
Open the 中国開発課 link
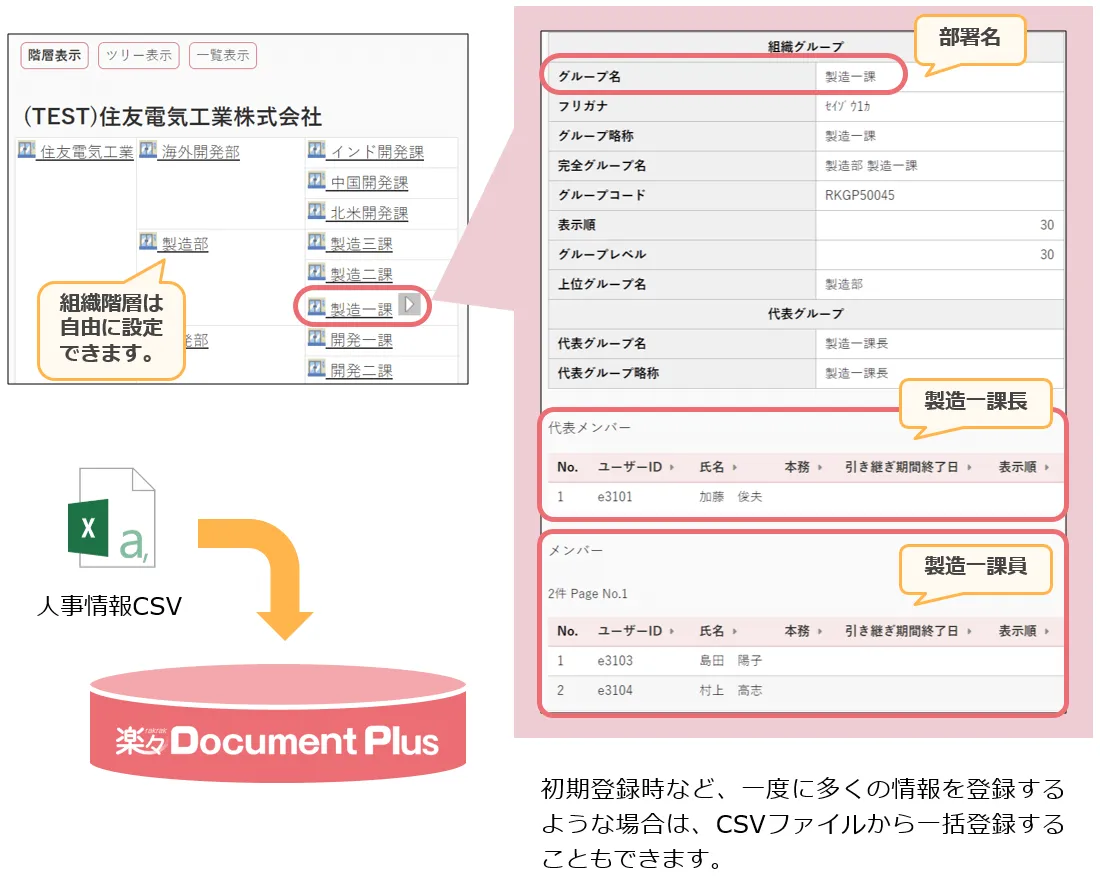click(x=369, y=182)
